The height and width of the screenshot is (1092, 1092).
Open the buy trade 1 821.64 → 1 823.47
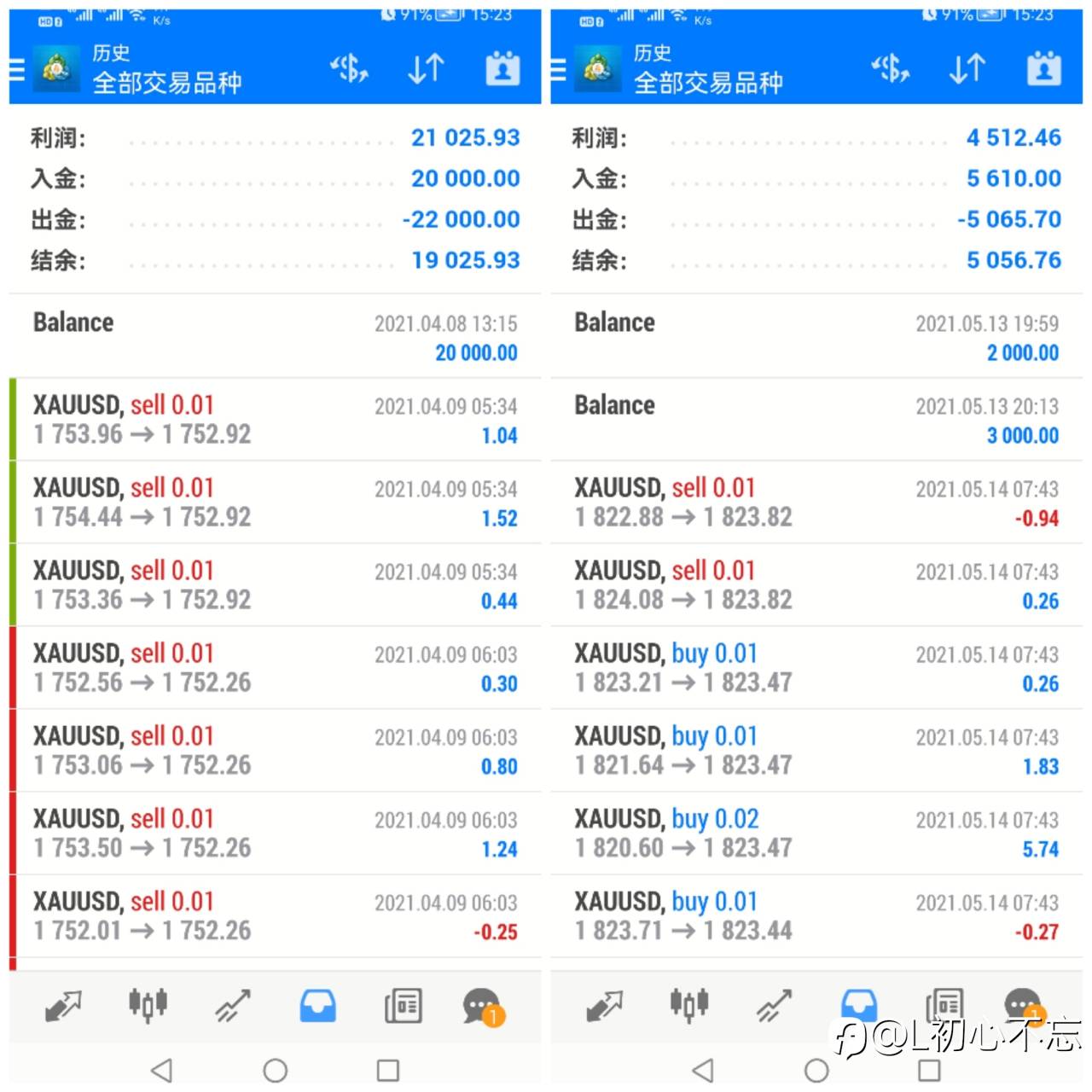[x=816, y=751]
